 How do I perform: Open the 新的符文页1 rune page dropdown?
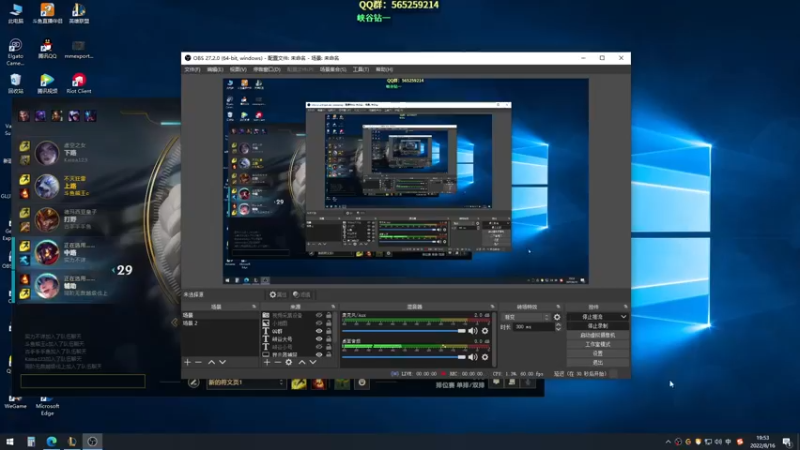(x=246, y=383)
